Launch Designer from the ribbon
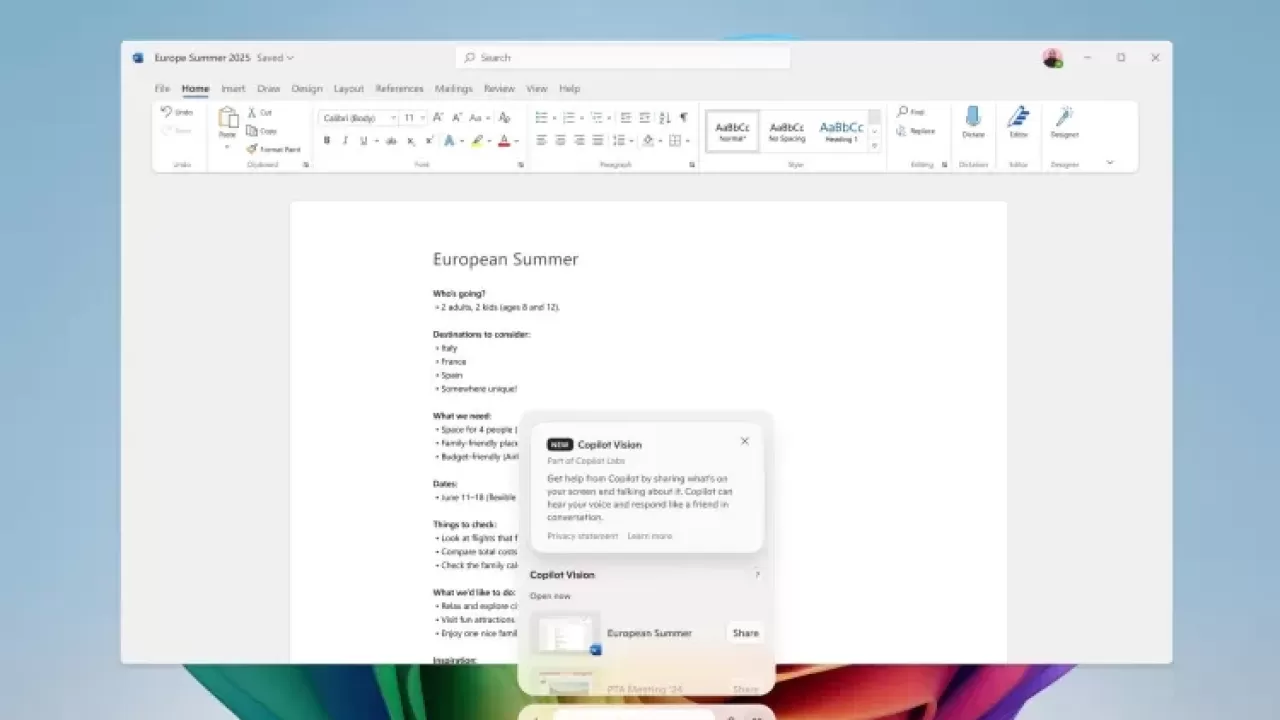 point(1064,118)
